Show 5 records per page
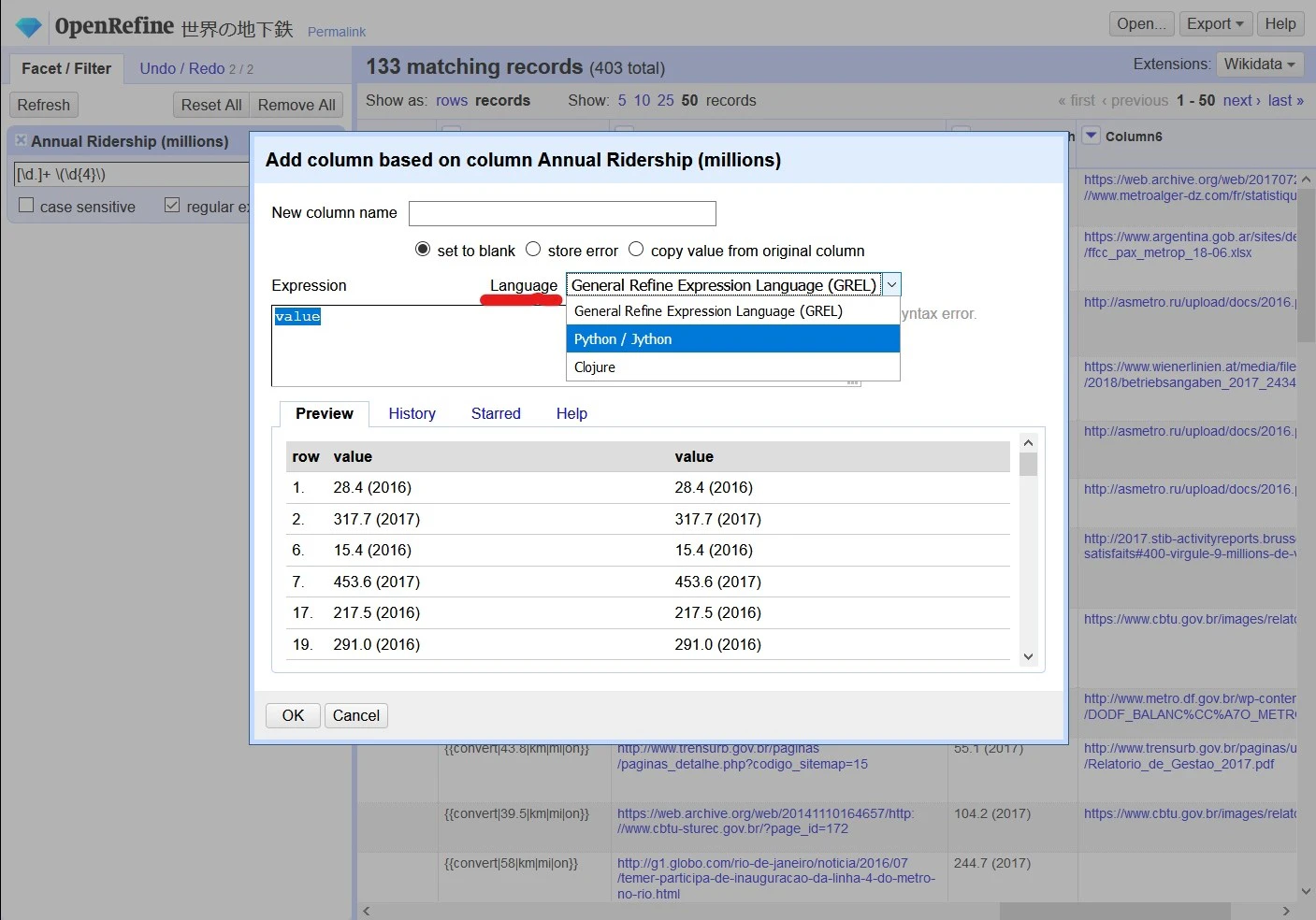The width and height of the screenshot is (1316, 920). click(x=622, y=100)
